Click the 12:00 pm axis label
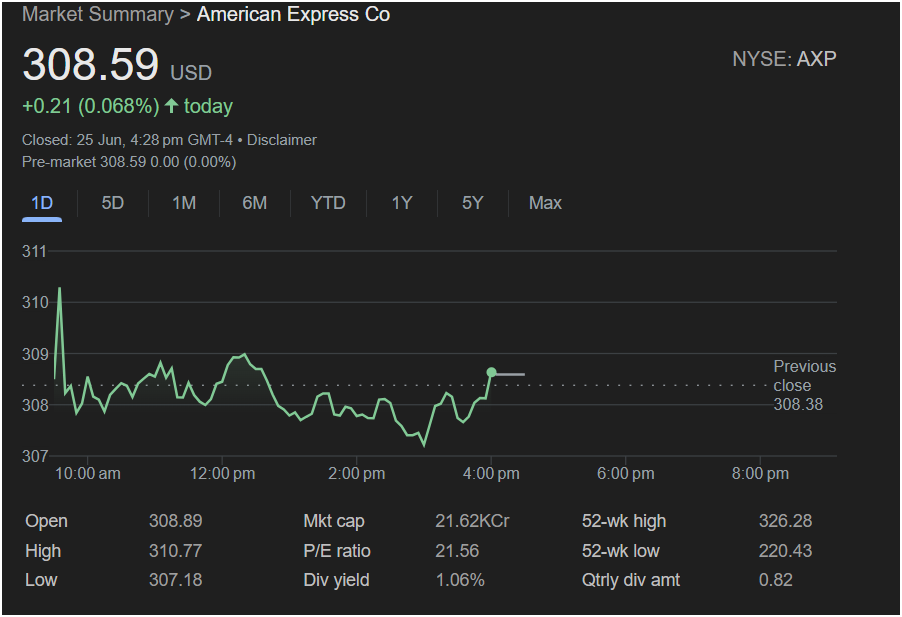Viewport: 902px width, 617px height. (x=222, y=474)
